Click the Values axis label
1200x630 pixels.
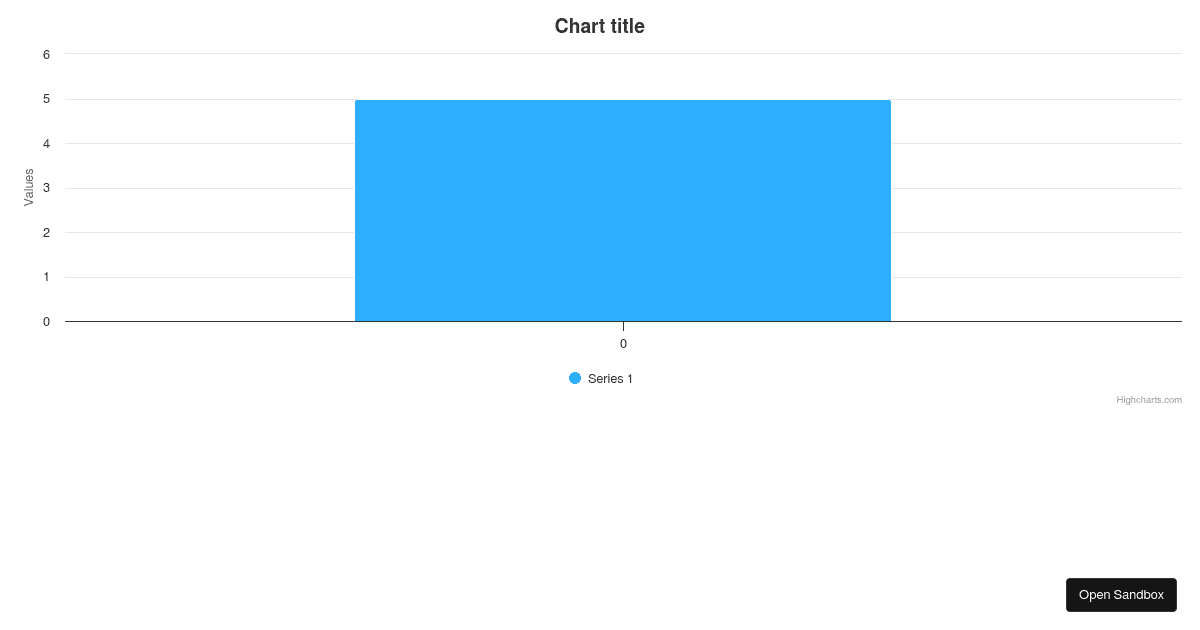28,187
